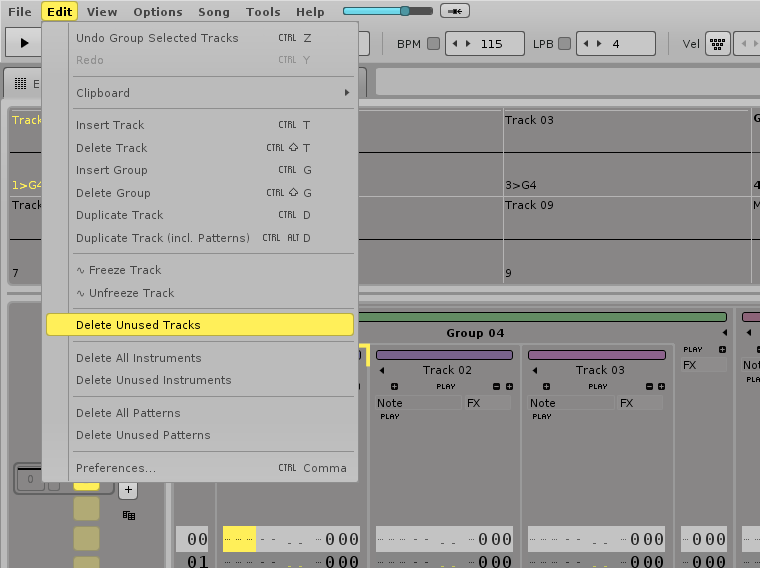Image resolution: width=760 pixels, height=568 pixels.
Task: Toggle the LPB checkbox
Action: click(x=564, y=44)
